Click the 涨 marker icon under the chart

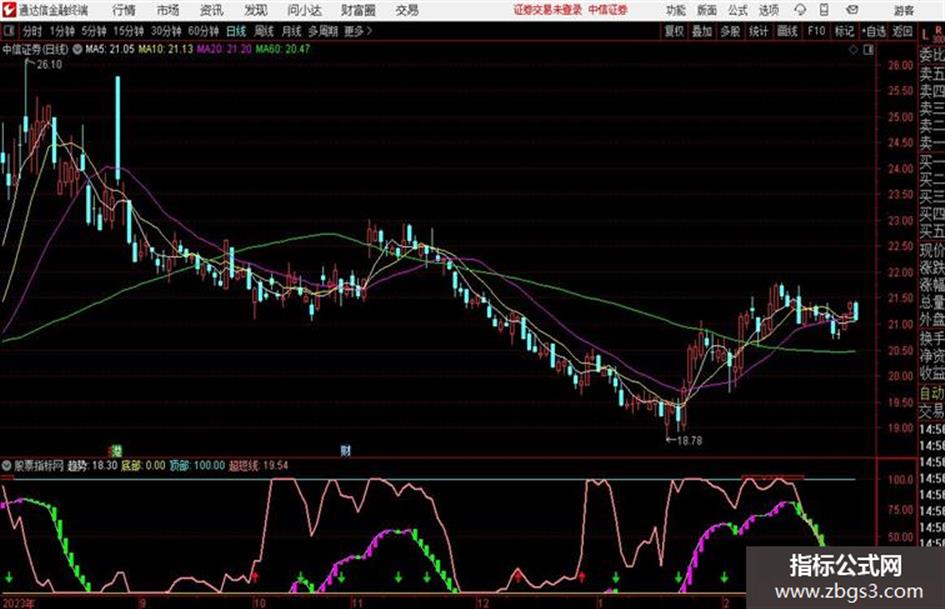(115, 450)
